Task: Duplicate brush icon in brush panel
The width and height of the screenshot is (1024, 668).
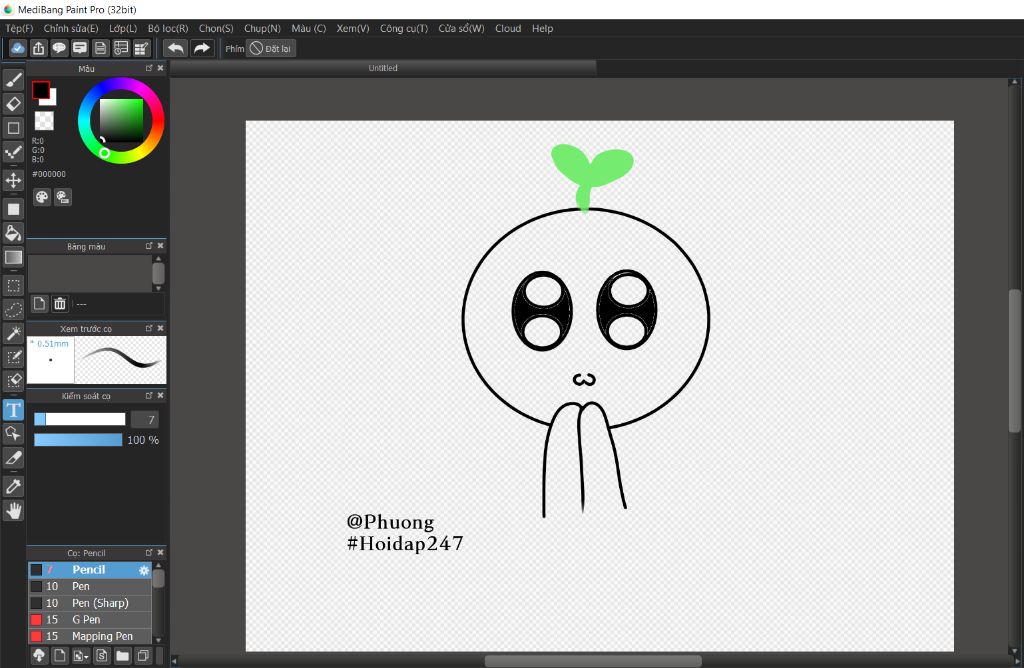Action: [x=143, y=656]
